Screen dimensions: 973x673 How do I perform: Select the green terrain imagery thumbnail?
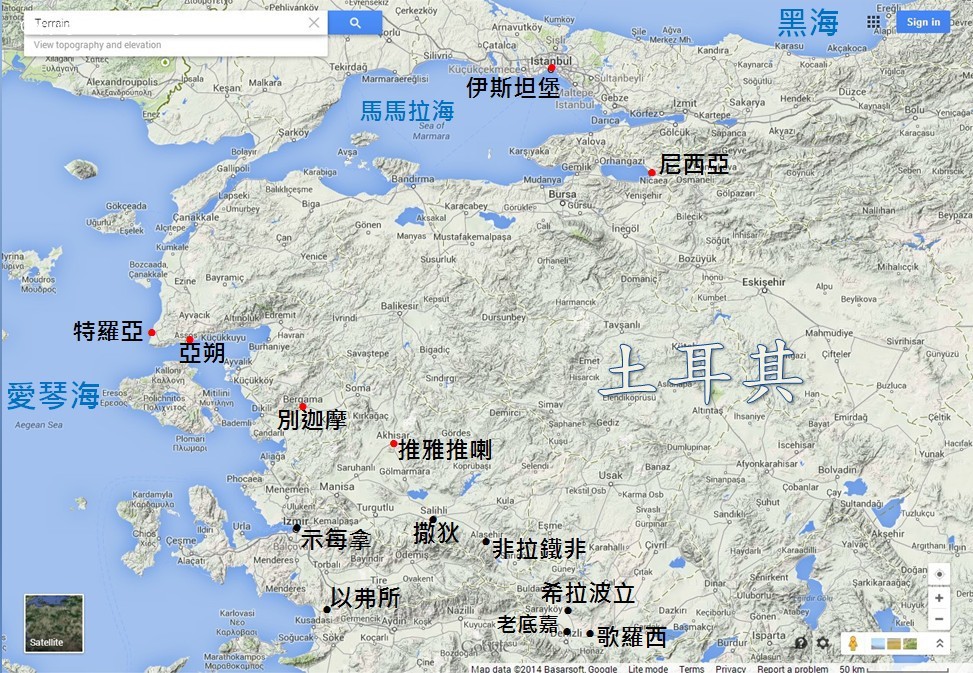point(910,643)
